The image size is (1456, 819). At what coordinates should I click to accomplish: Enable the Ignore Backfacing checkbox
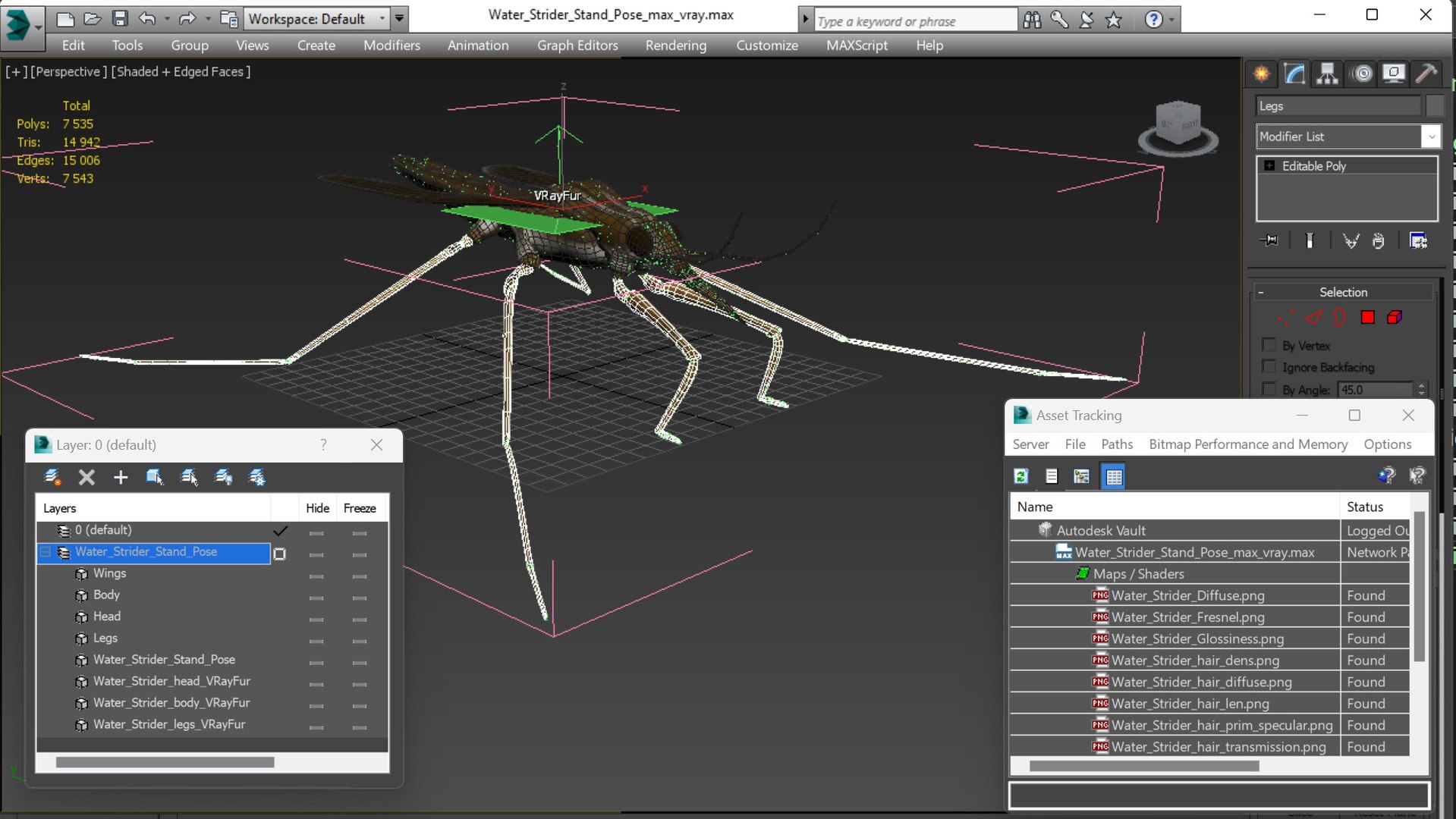pos(1269,367)
